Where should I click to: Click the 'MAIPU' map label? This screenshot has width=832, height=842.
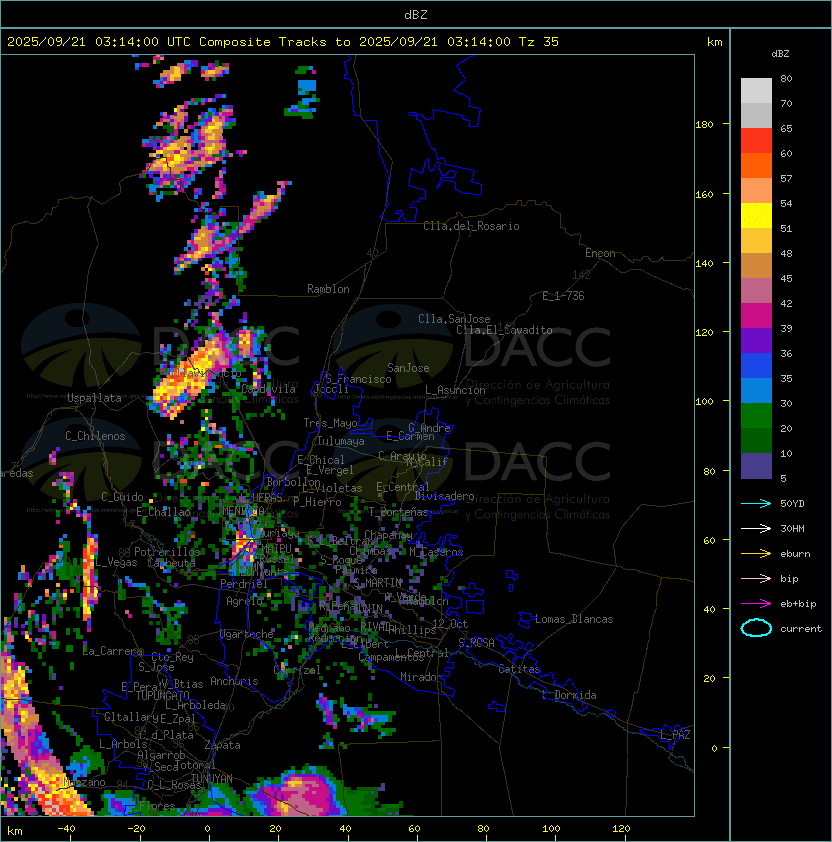[276, 549]
